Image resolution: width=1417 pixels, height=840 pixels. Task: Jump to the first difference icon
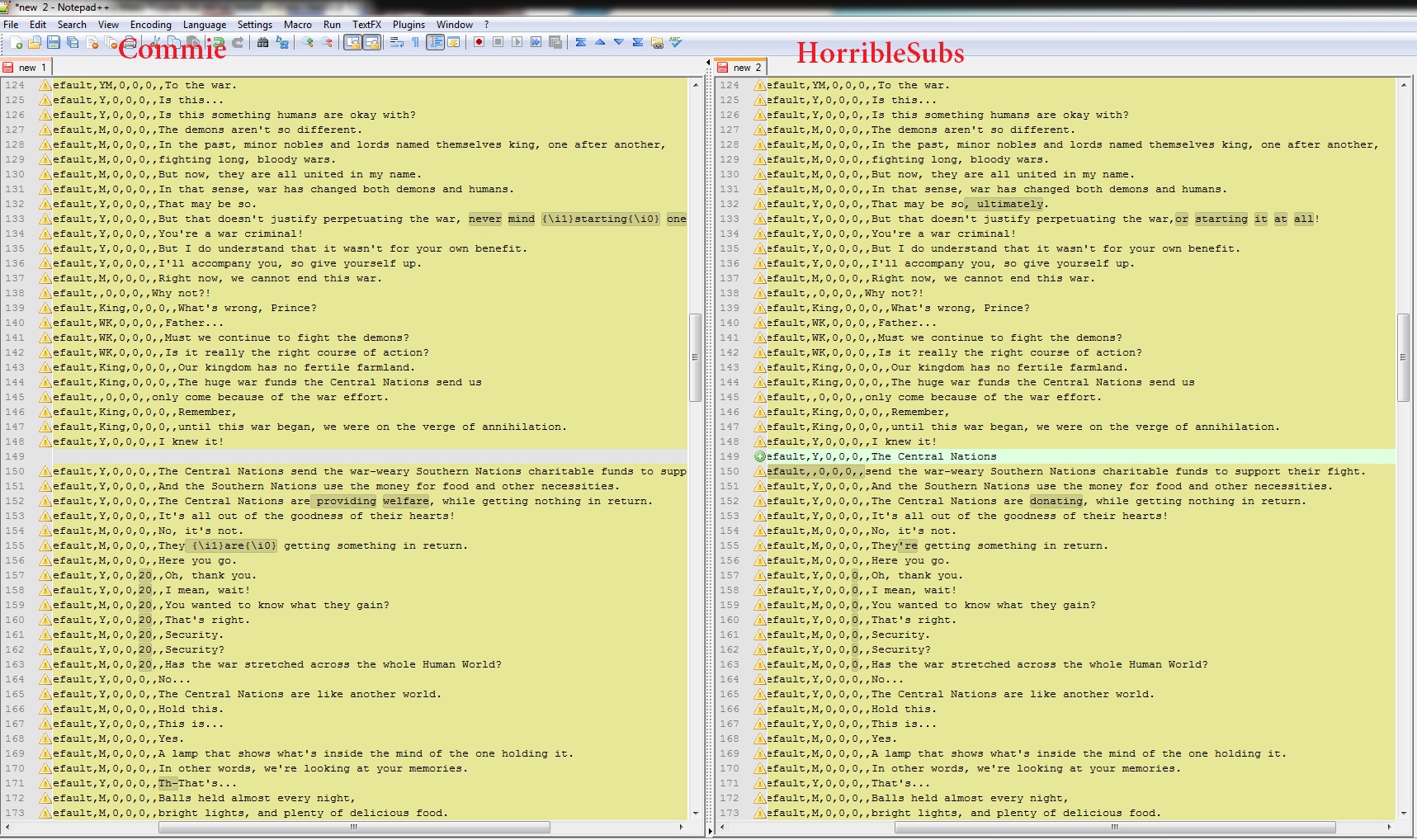(x=581, y=42)
